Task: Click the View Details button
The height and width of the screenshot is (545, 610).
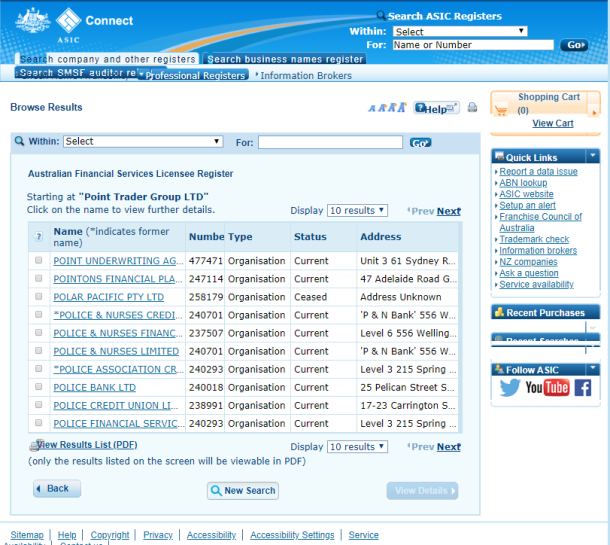Action: (422, 491)
